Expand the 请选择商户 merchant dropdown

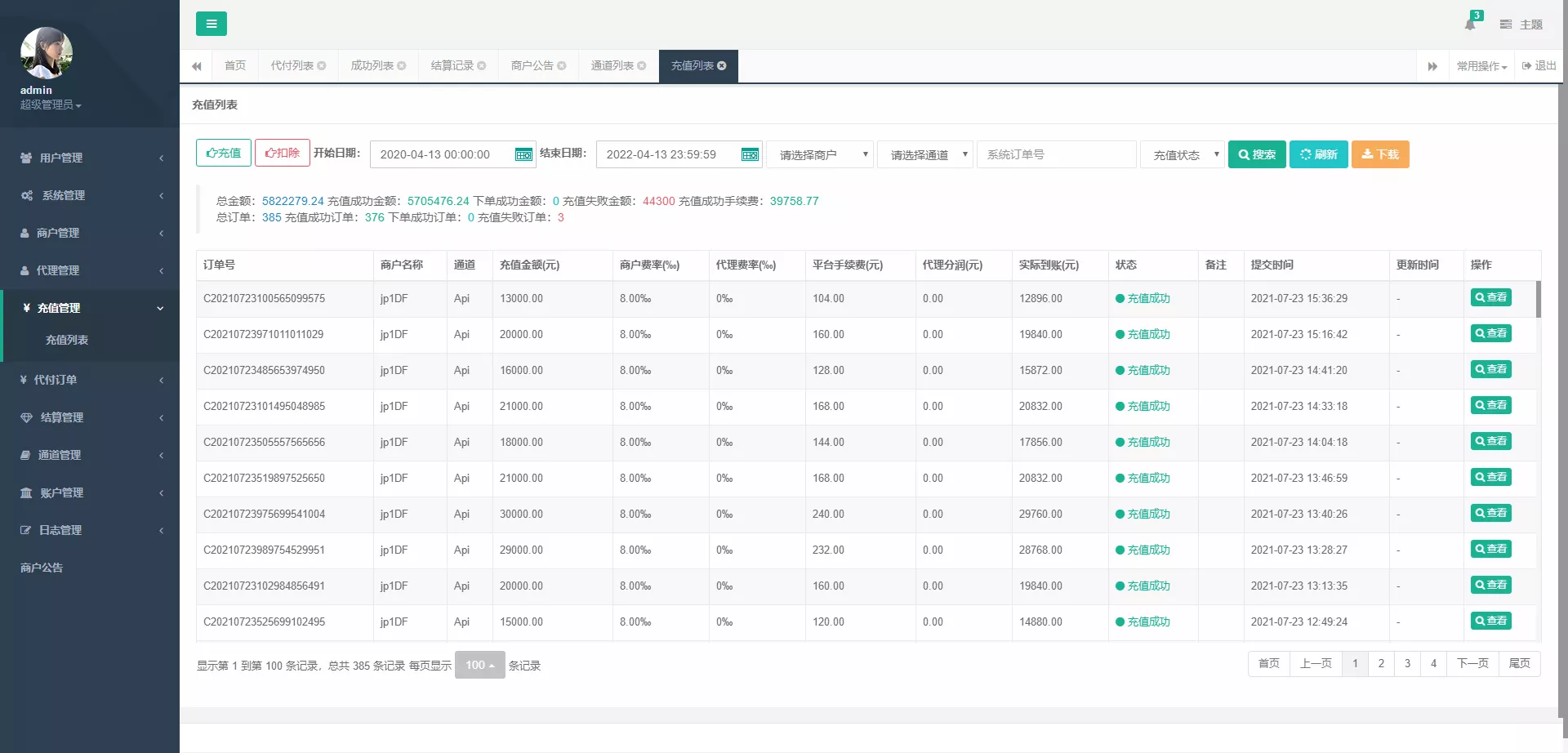820,154
